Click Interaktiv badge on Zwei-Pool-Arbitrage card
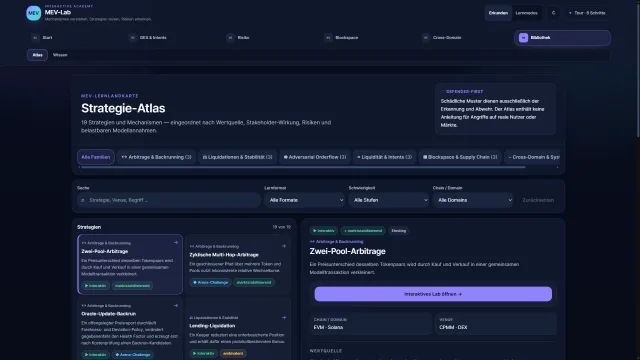640x360 pixels. point(96,286)
